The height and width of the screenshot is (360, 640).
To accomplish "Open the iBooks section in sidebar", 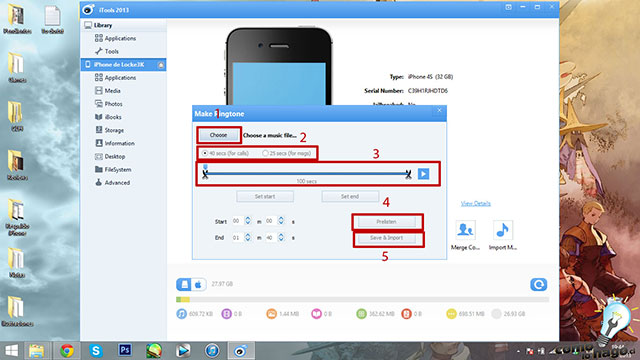I will pyautogui.click(x=108, y=117).
